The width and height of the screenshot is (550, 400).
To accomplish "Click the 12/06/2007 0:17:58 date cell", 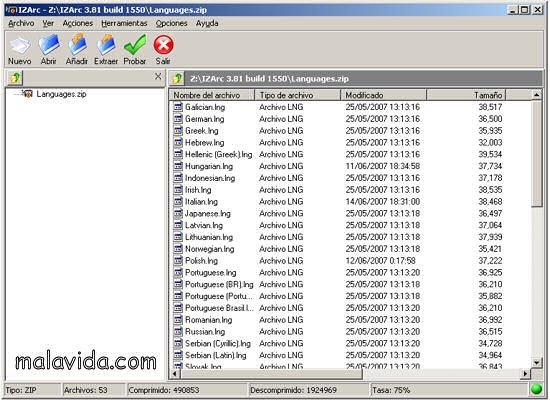I will click(381, 261).
